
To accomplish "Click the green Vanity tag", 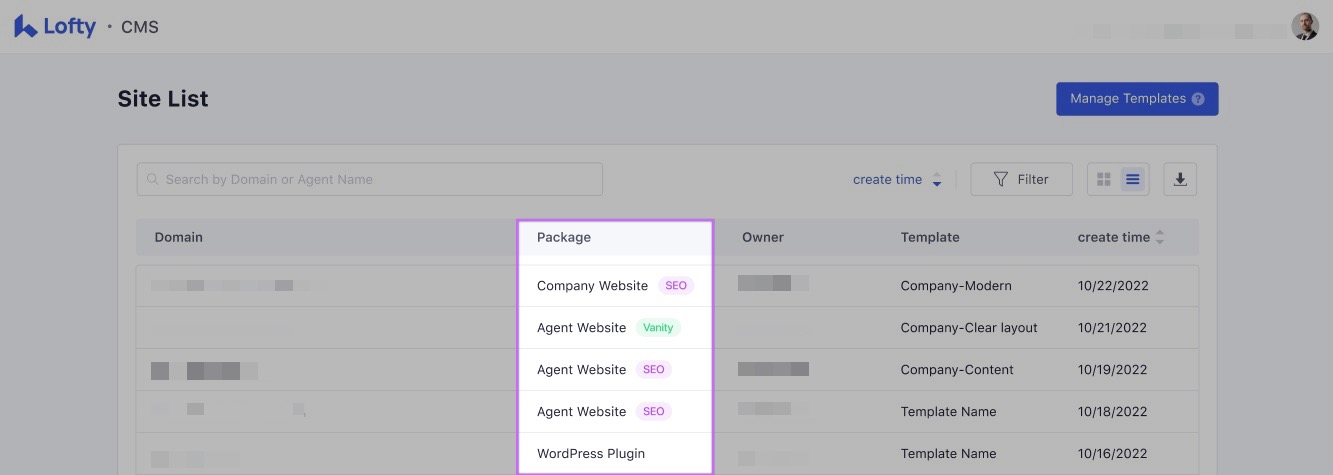I will pos(658,328).
